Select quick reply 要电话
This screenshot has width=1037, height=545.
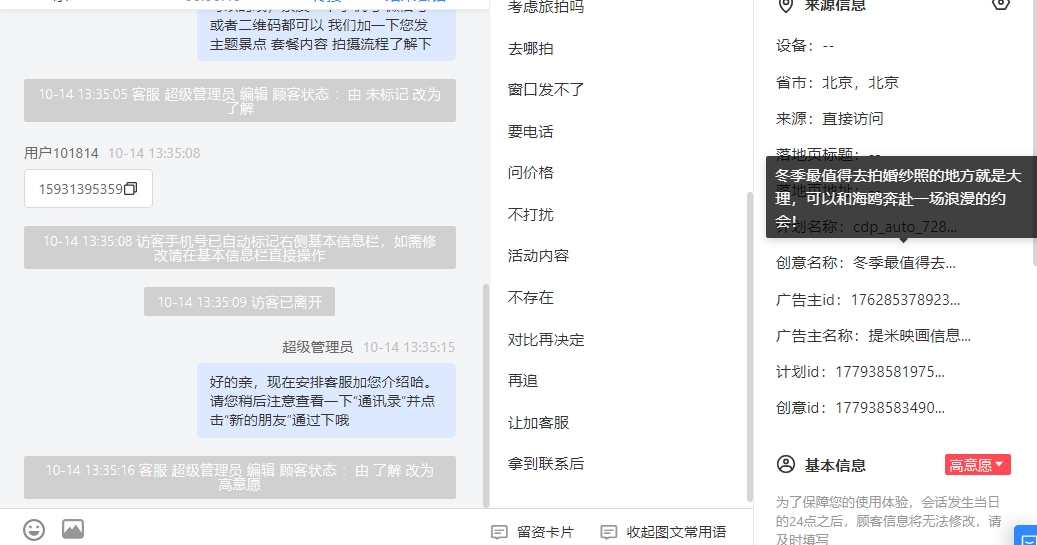(x=530, y=132)
